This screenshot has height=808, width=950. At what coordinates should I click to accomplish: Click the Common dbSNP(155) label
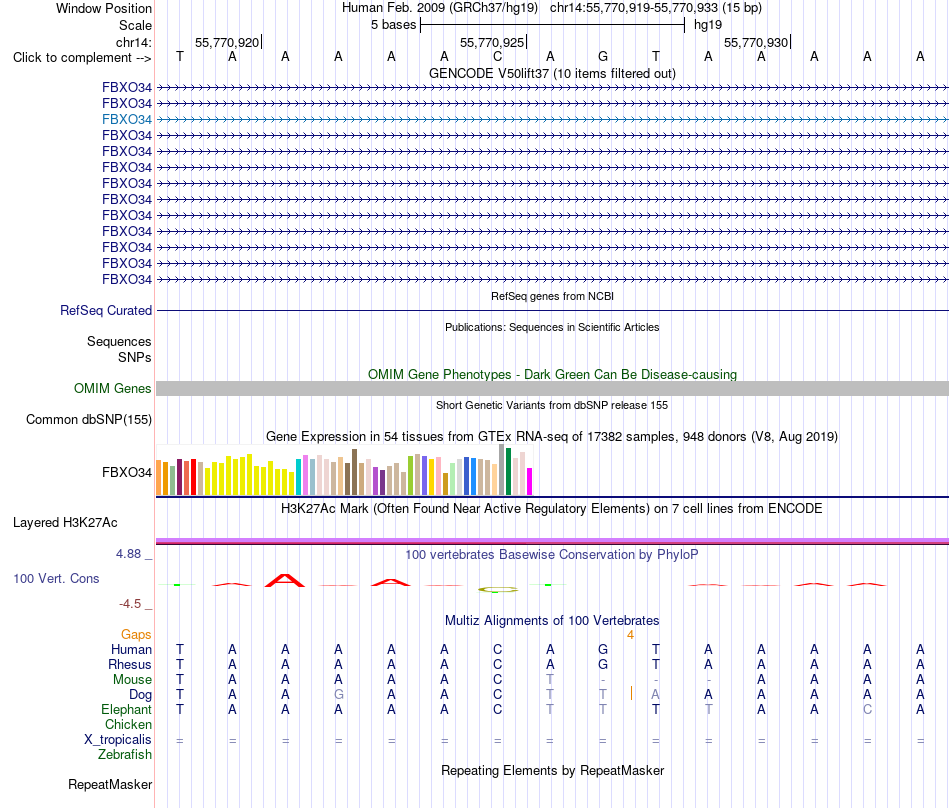click(88, 419)
